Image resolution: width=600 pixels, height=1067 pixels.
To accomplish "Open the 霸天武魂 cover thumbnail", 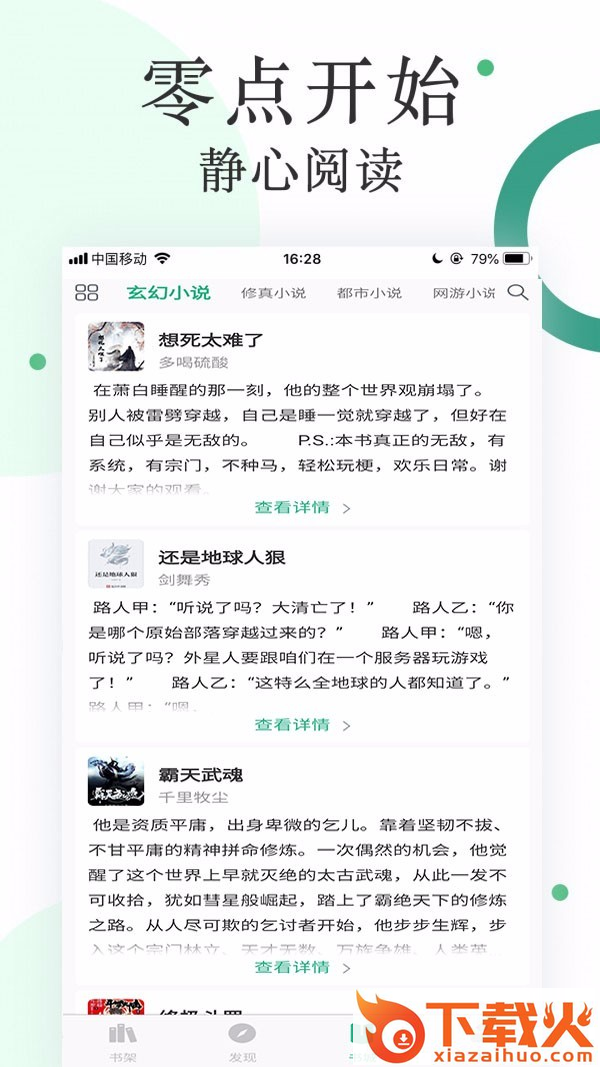I will (x=116, y=781).
